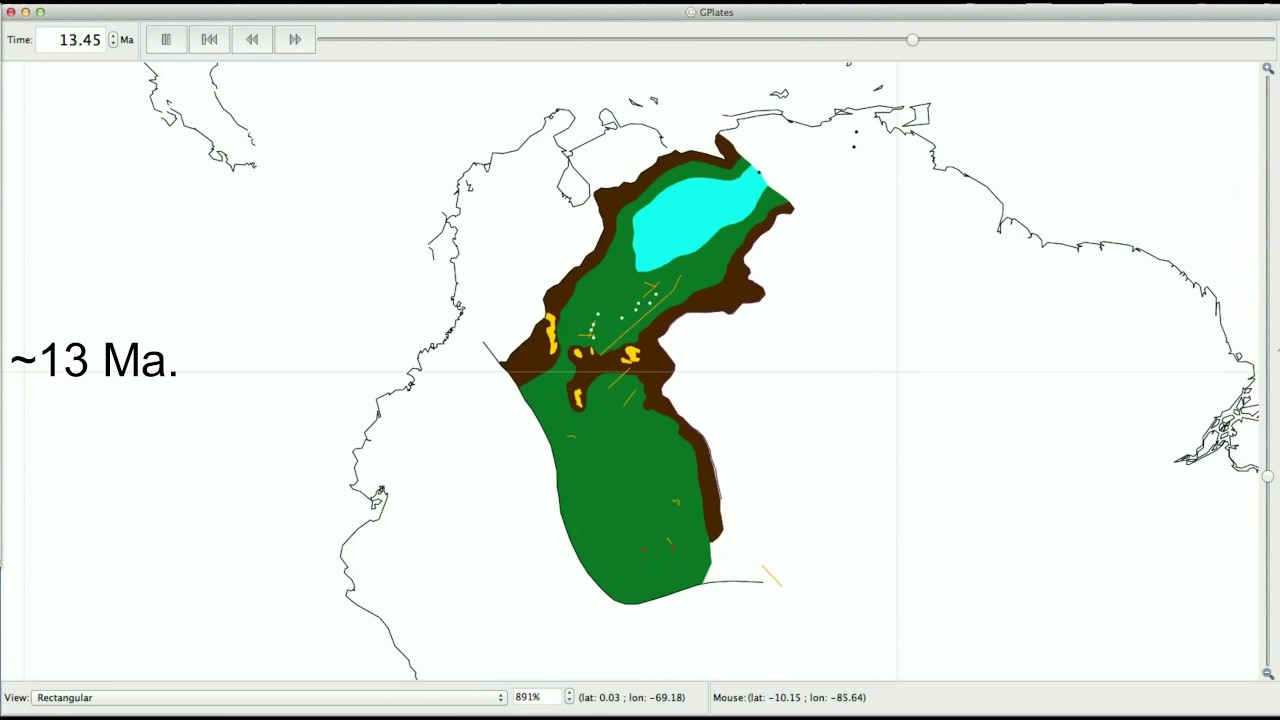The width and height of the screenshot is (1280, 720).
Task: Rewind the reconstruction animation
Action: click(x=252, y=39)
